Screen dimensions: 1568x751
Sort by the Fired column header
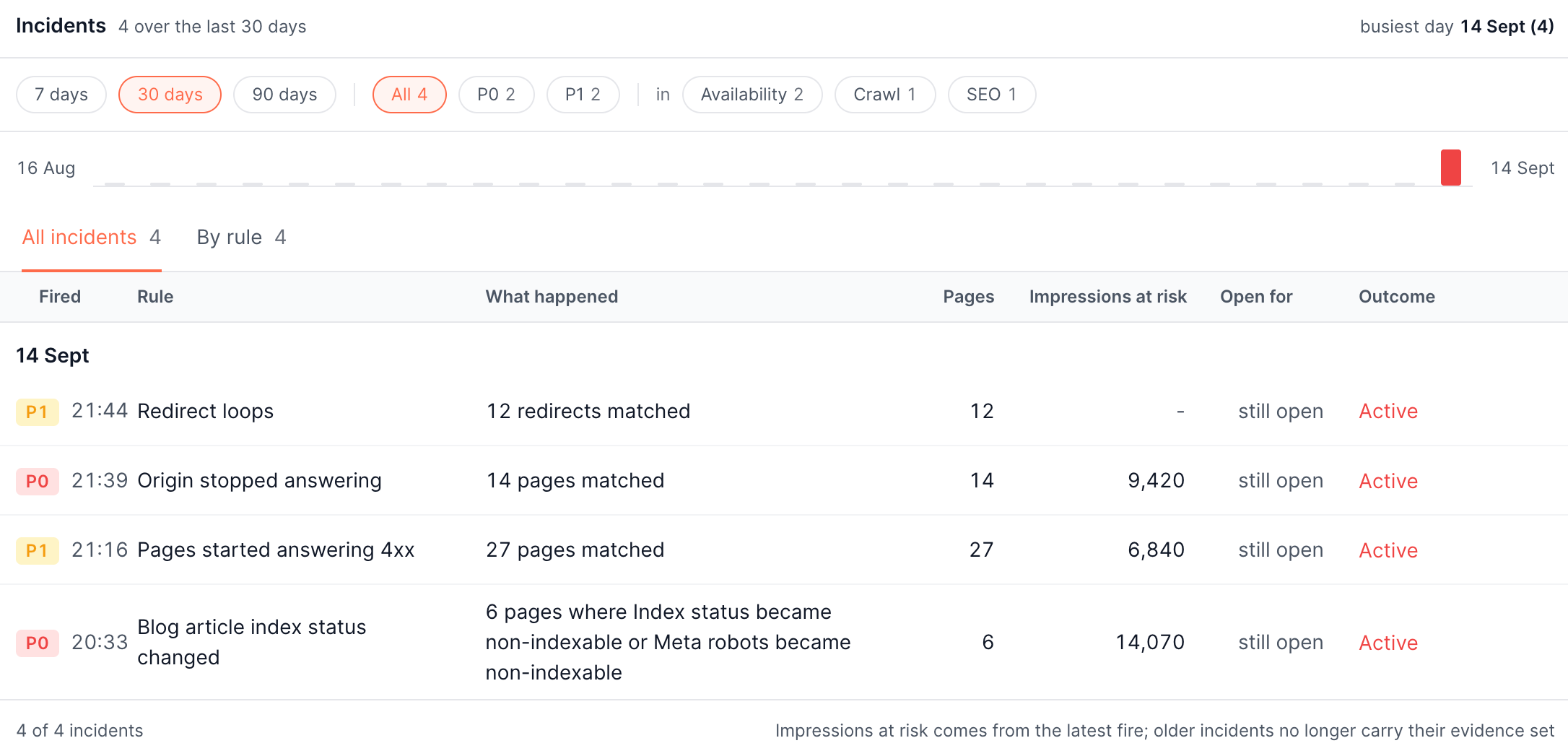coord(60,297)
